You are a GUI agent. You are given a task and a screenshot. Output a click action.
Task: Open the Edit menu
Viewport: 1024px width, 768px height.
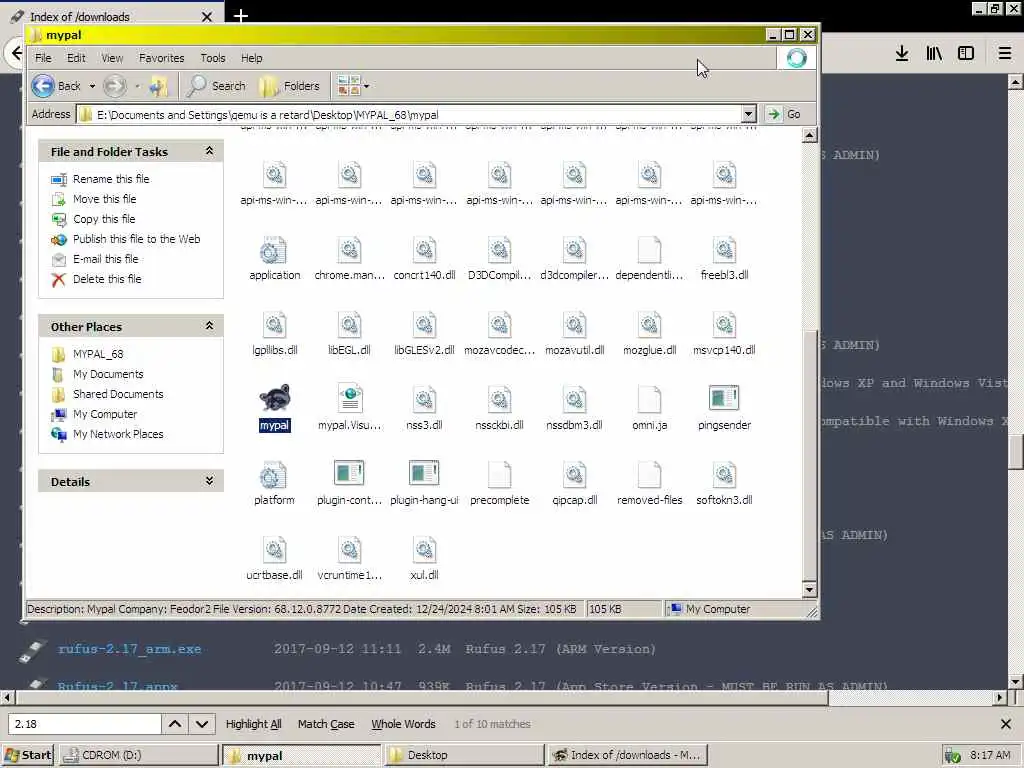76,58
